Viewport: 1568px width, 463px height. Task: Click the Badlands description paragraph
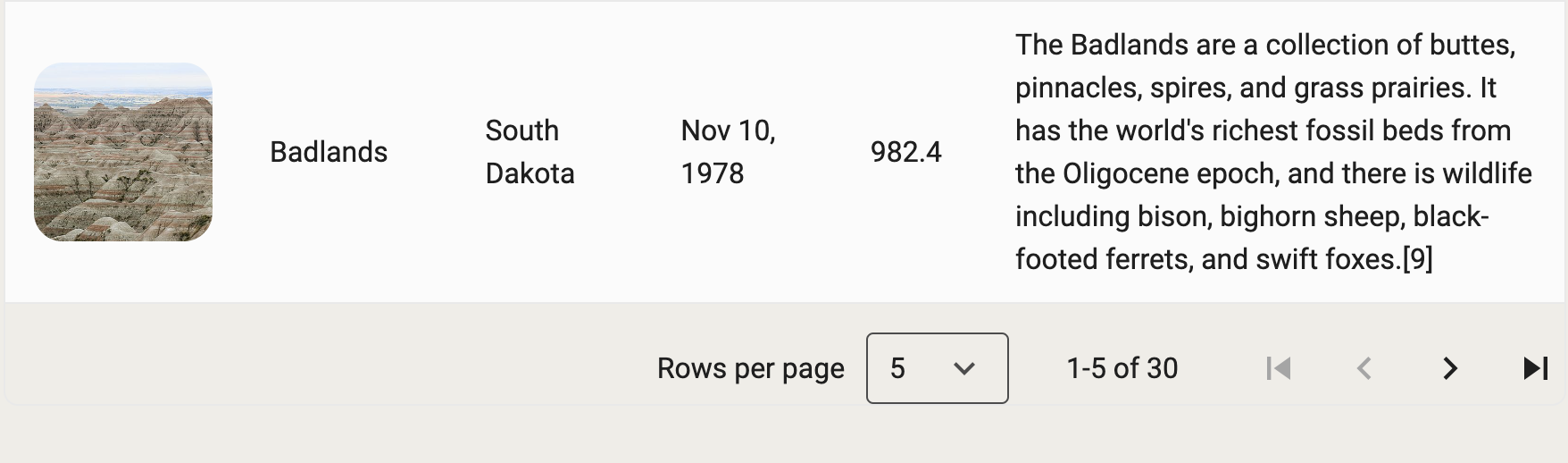click(1273, 152)
